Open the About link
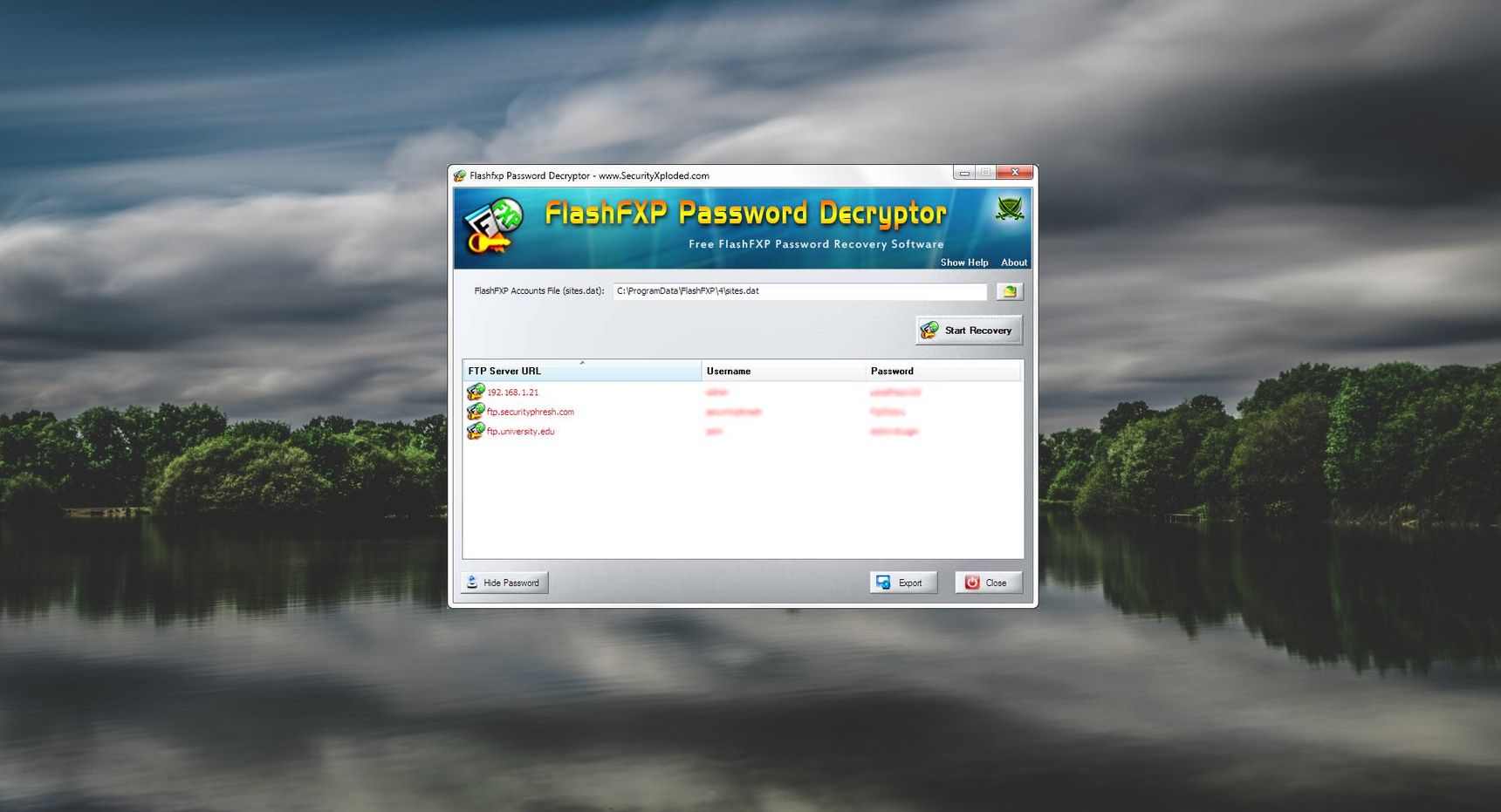The image size is (1501, 812). [x=1014, y=263]
